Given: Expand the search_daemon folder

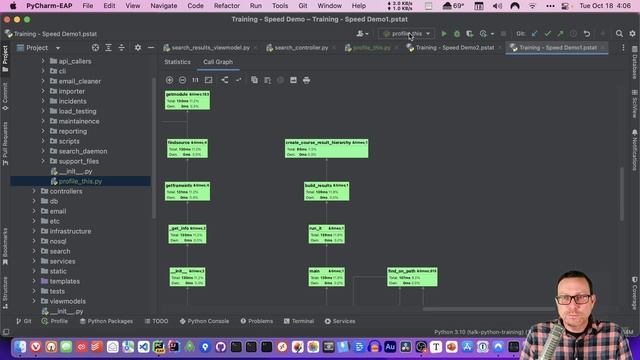Looking at the screenshot, I should coord(43,151).
